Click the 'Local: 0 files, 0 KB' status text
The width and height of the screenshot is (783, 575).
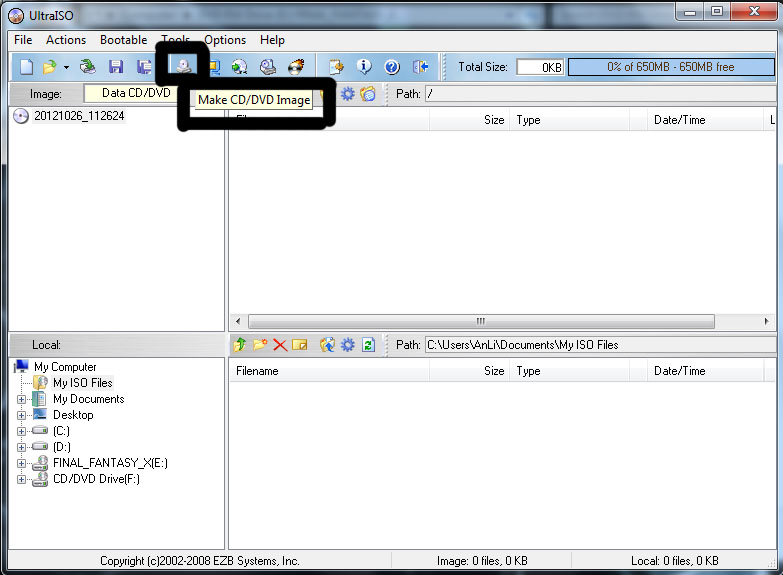click(x=675, y=561)
